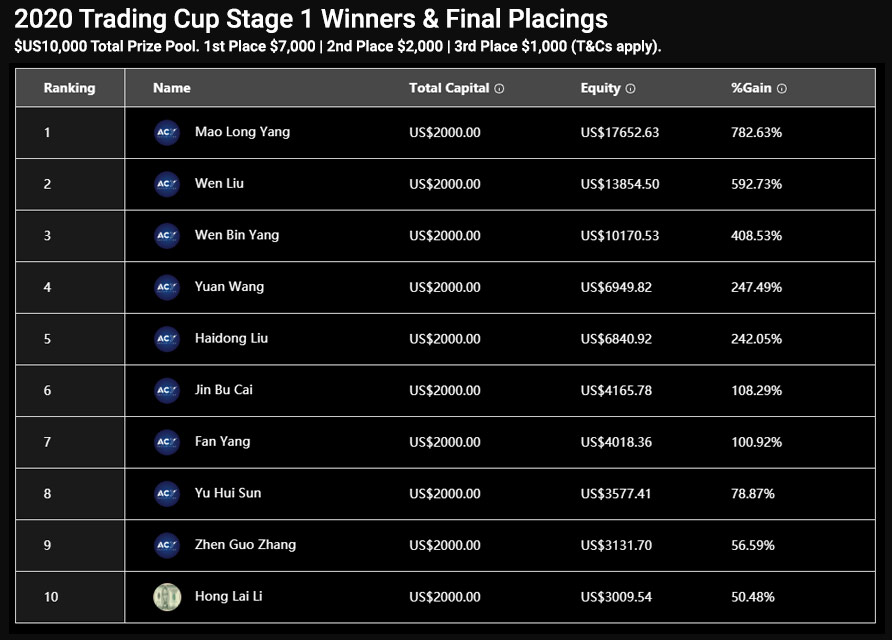Click the AC avatar icon beside Mao Long Yang
Screen dimensions: 892x640
(166, 132)
